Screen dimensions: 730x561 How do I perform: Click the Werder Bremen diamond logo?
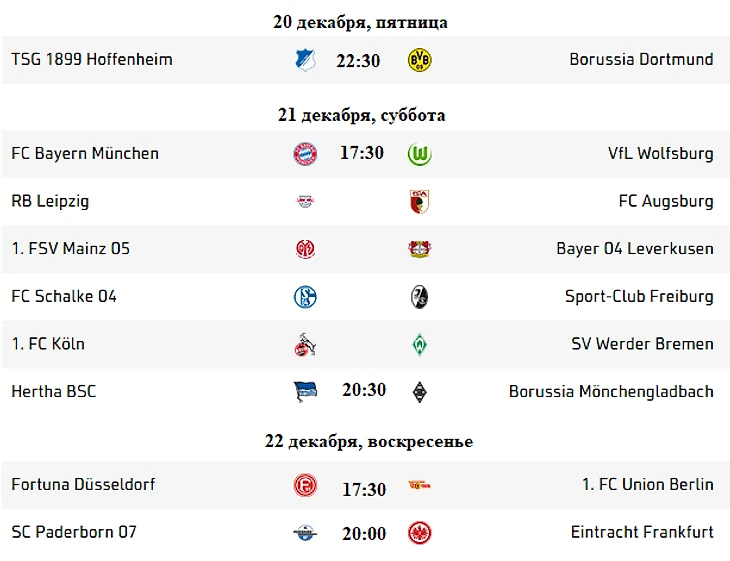click(419, 344)
